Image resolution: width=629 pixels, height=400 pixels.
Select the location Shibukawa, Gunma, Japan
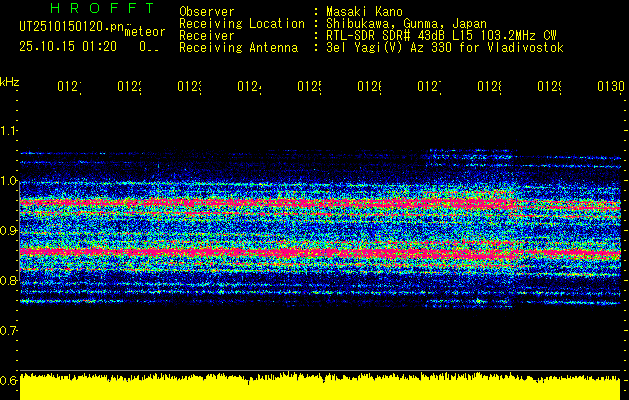tap(406, 24)
